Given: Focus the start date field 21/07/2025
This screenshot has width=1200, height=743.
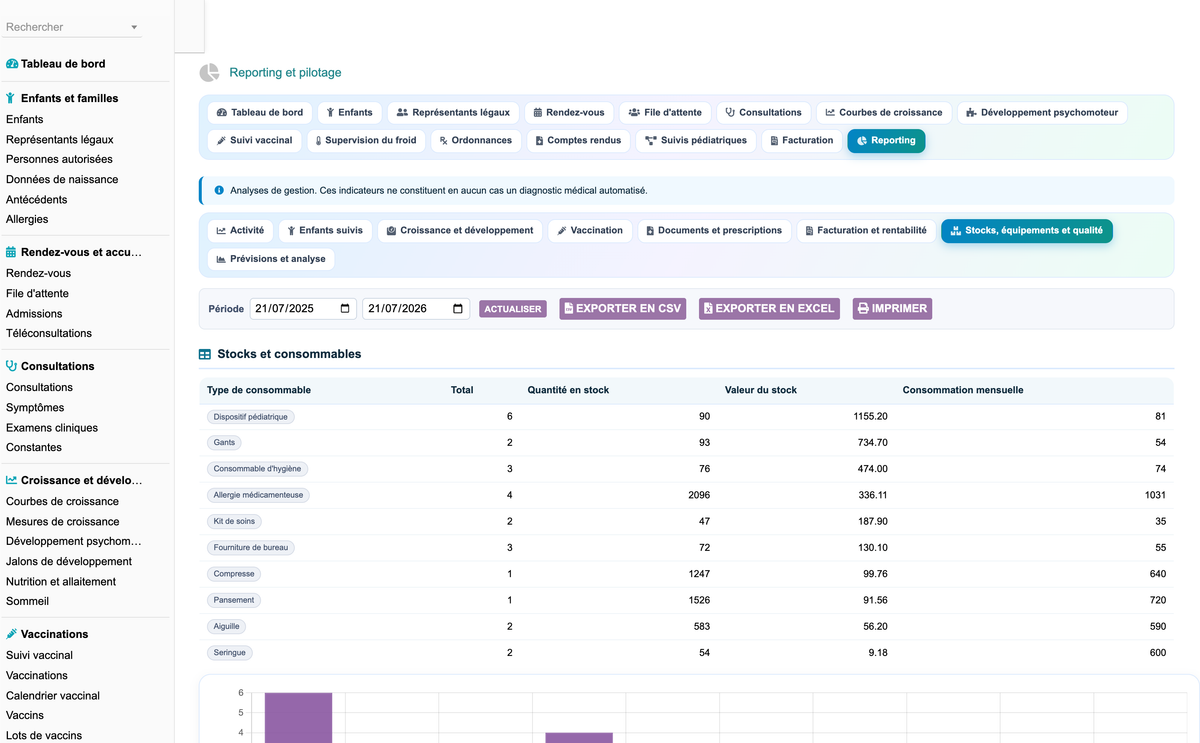Looking at the screenshot, I should tap(303, 308).
